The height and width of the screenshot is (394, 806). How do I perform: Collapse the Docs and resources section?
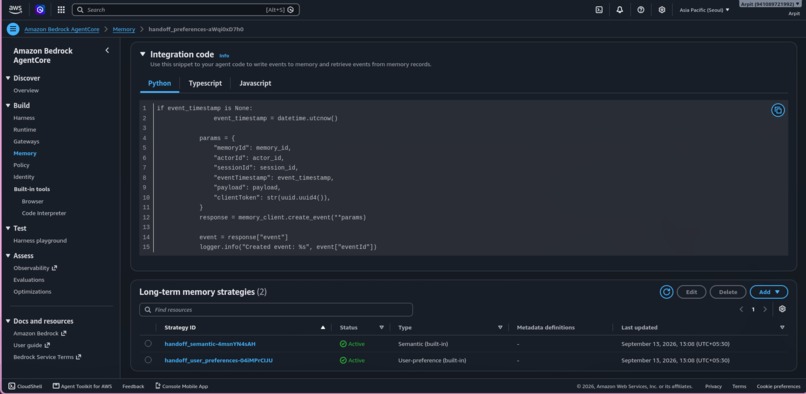[x=8, y=321]
